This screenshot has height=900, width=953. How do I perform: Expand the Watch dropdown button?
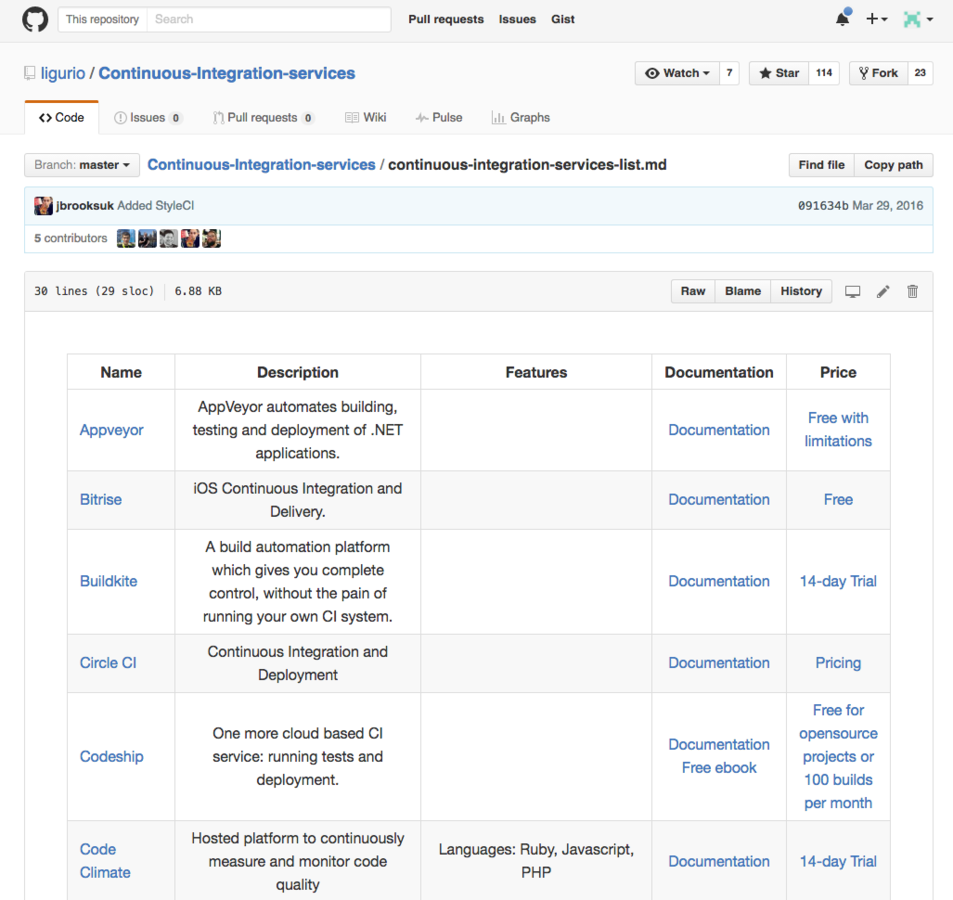677,73
